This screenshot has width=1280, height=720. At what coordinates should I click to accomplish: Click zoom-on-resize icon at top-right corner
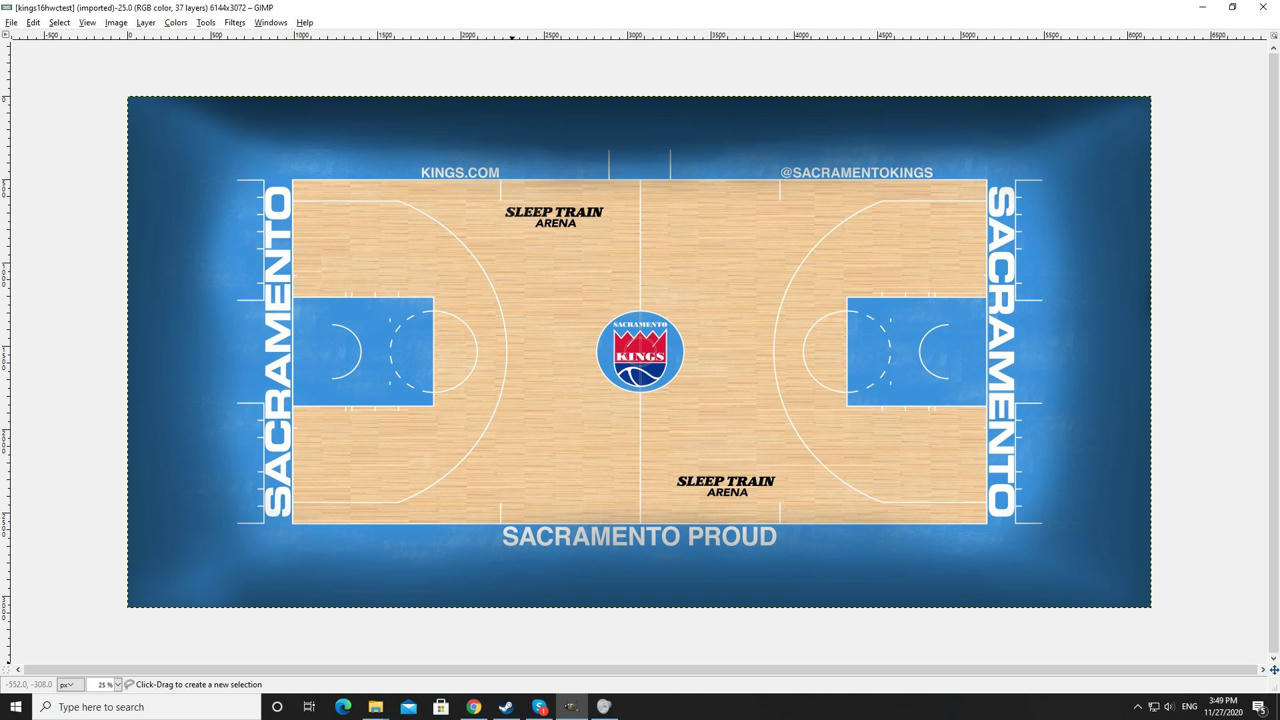click(1274, 35)
